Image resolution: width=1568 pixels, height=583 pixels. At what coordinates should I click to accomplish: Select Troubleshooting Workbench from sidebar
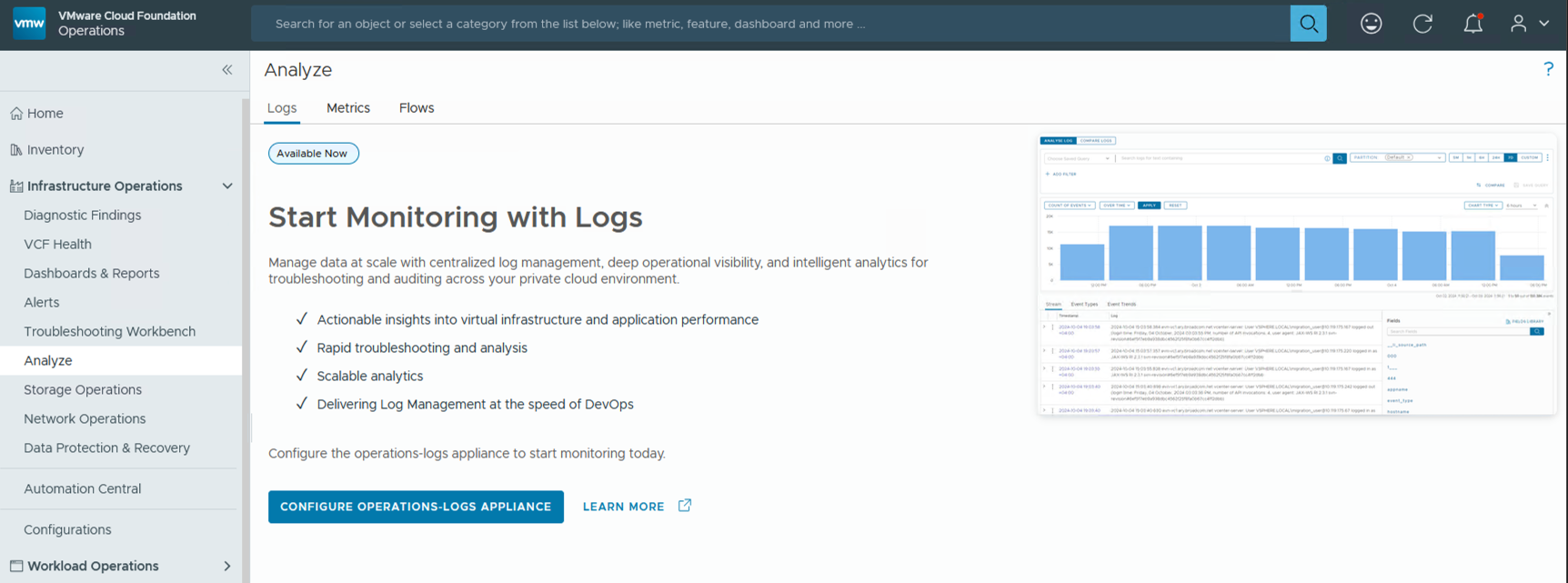109,332
